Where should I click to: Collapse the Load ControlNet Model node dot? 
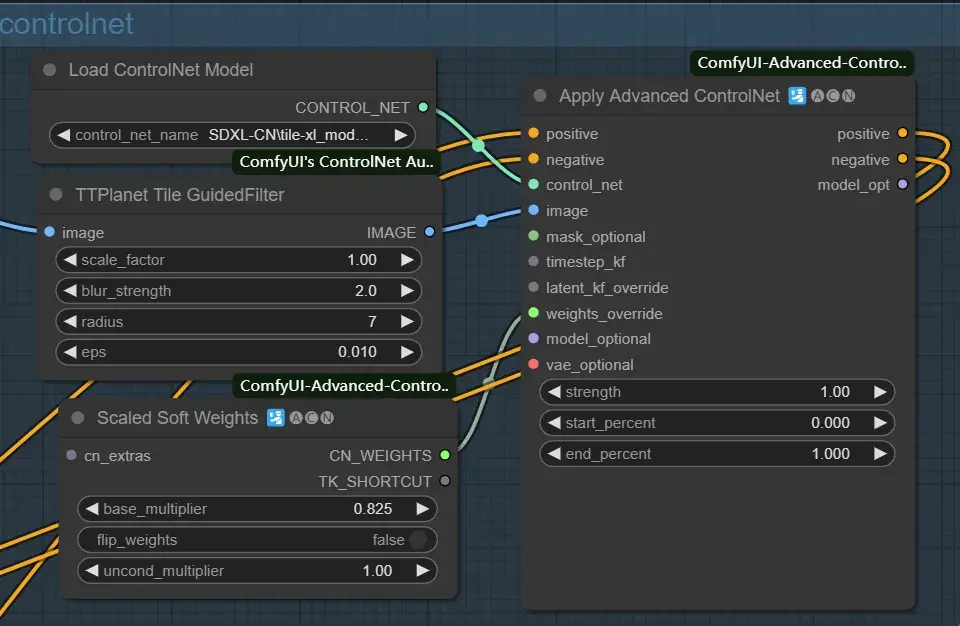click(x=50, y=70)
